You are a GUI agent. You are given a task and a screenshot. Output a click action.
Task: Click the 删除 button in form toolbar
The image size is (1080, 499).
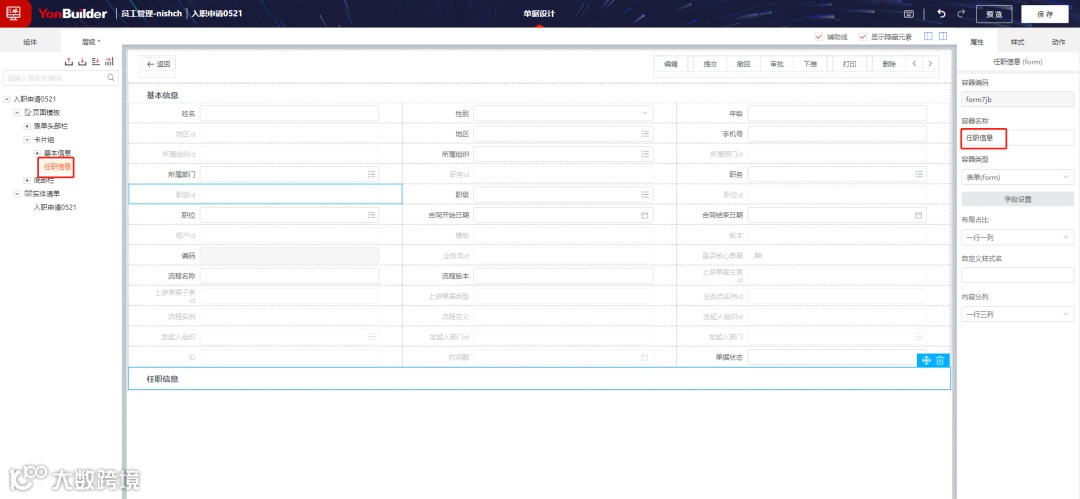[x=889, y=64]
